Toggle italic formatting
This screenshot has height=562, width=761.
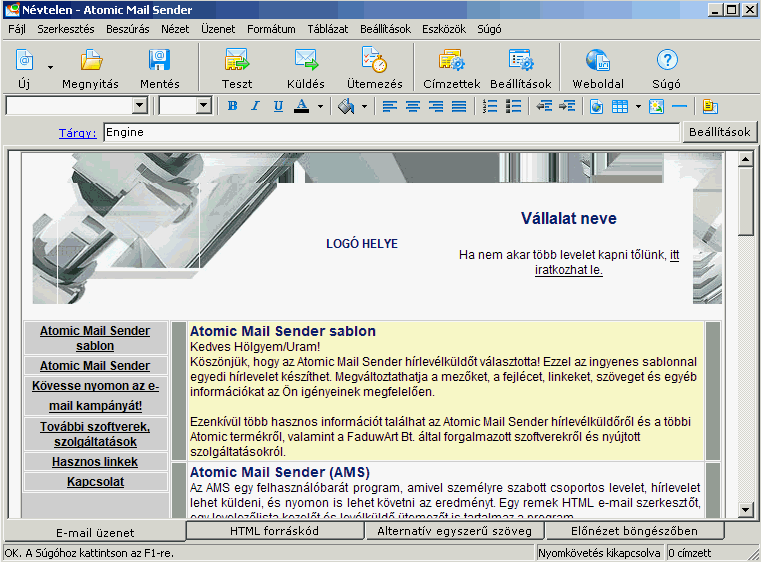click(x=255, y=106)
